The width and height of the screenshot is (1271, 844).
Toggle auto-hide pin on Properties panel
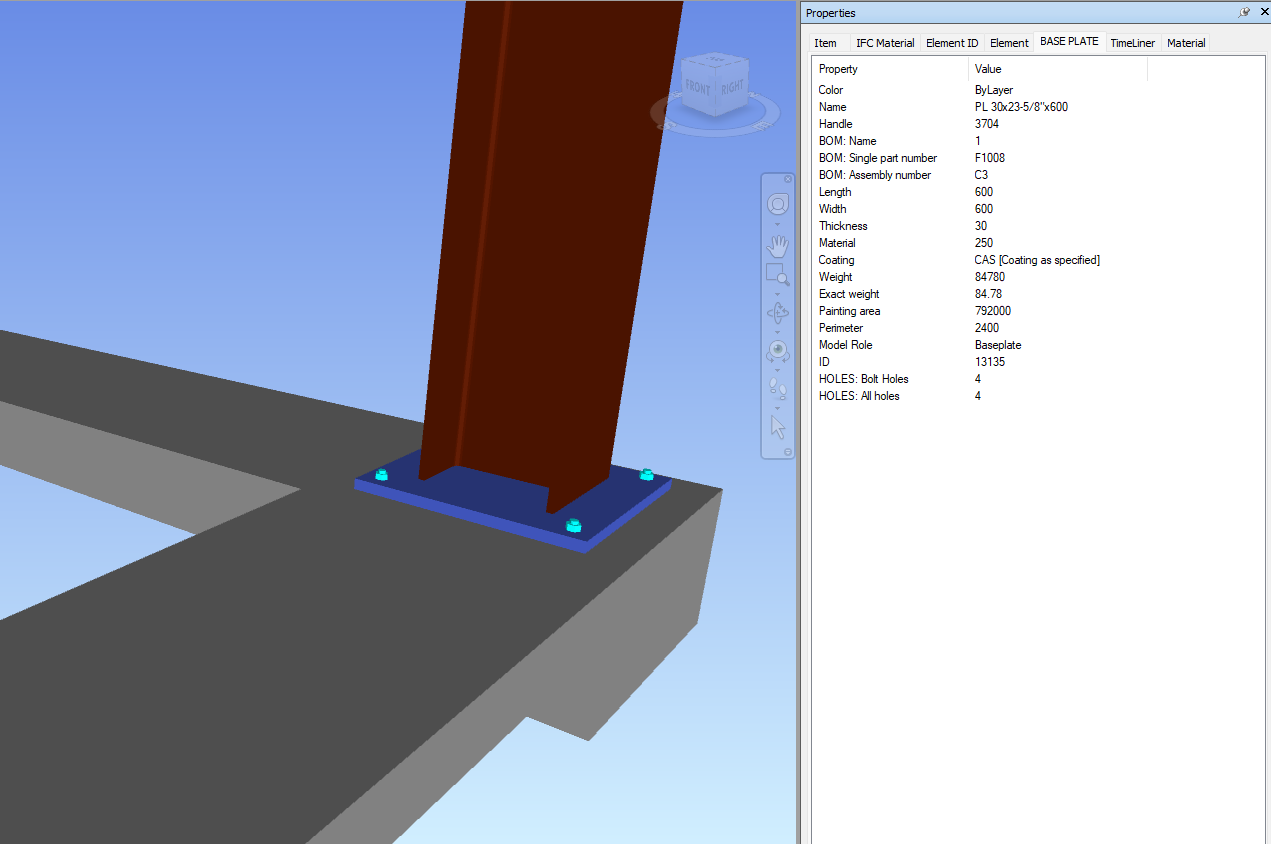(x=1244, y=12)
